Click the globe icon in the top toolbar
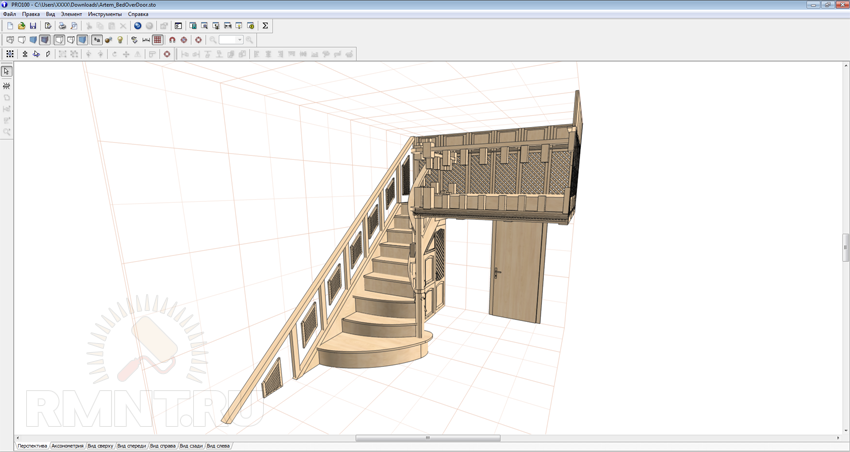Screen dimensions: 850x452 [x=138, y=26]
